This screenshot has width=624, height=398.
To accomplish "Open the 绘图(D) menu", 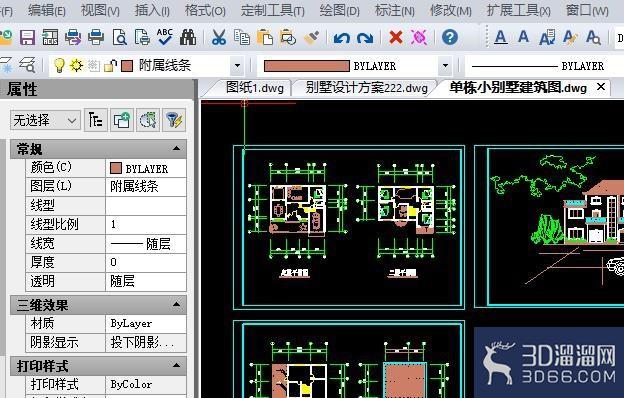I will 339,10.
